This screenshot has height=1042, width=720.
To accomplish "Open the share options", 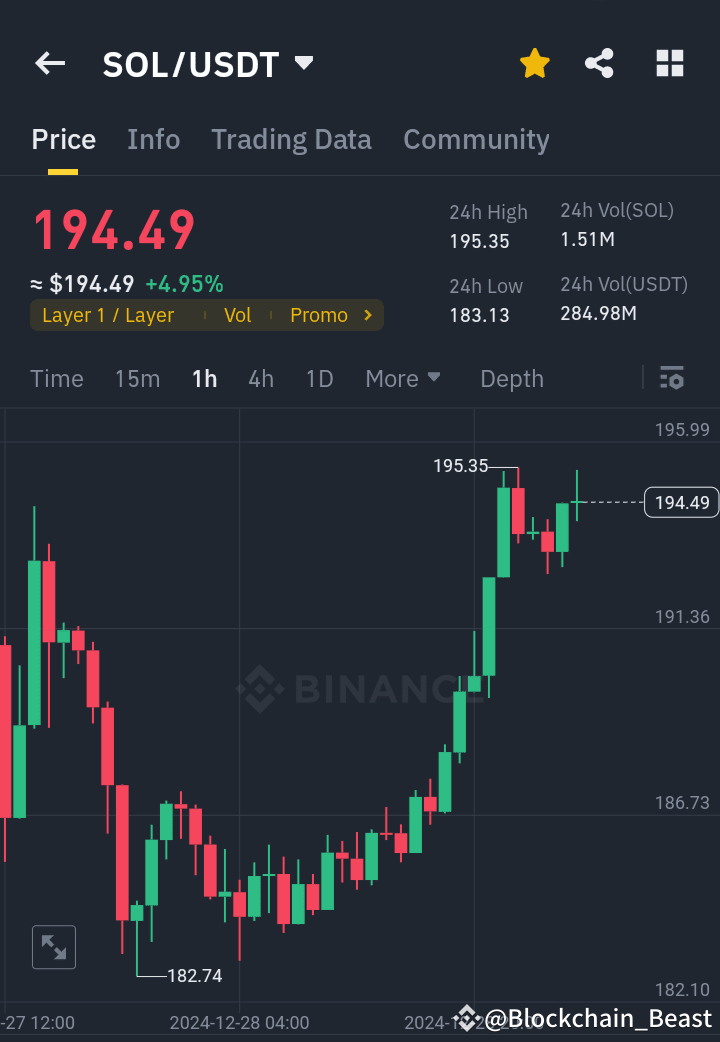I will pos(599,63).
